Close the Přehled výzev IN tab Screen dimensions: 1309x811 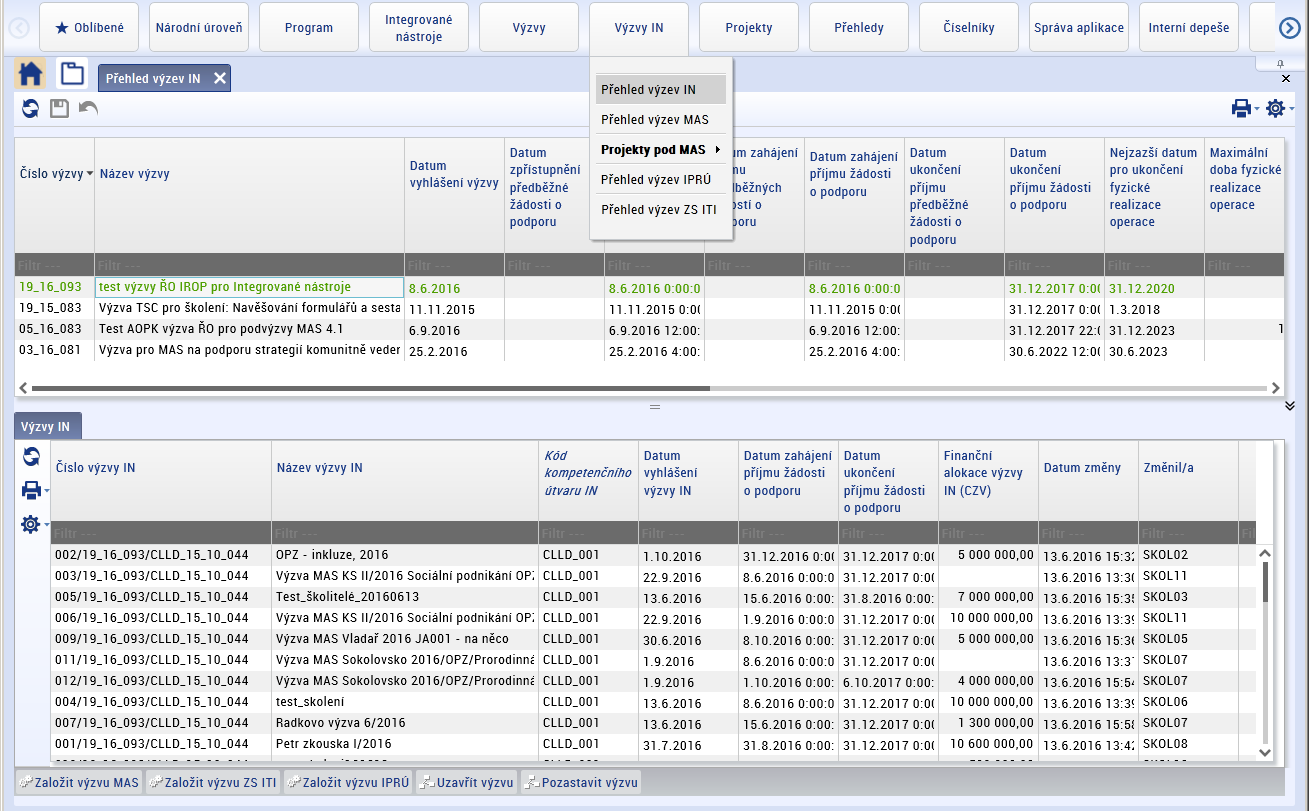click(220, 79)
